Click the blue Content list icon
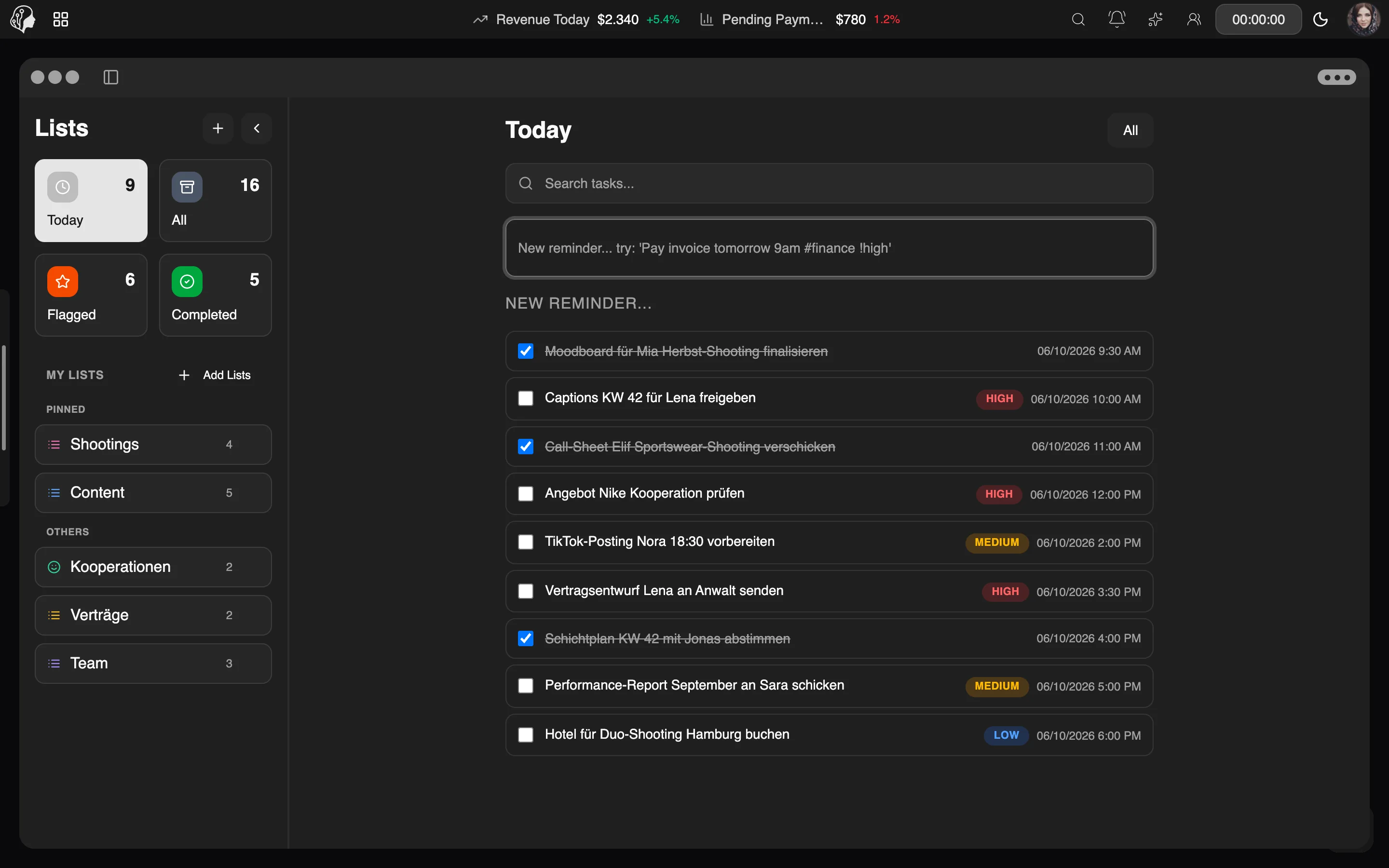 54,492
